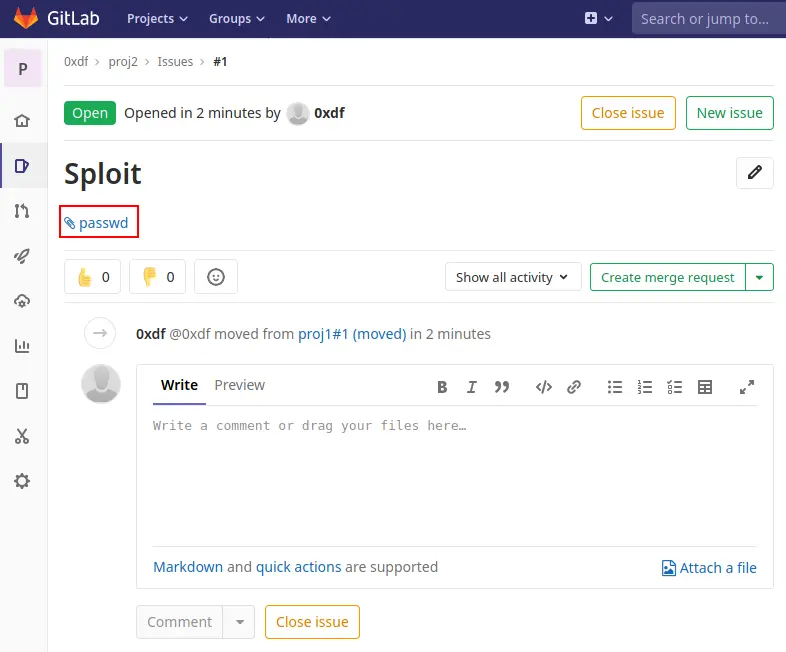Expand the Show all activity dropdown
786x652 pixels.
coord(512,277)
